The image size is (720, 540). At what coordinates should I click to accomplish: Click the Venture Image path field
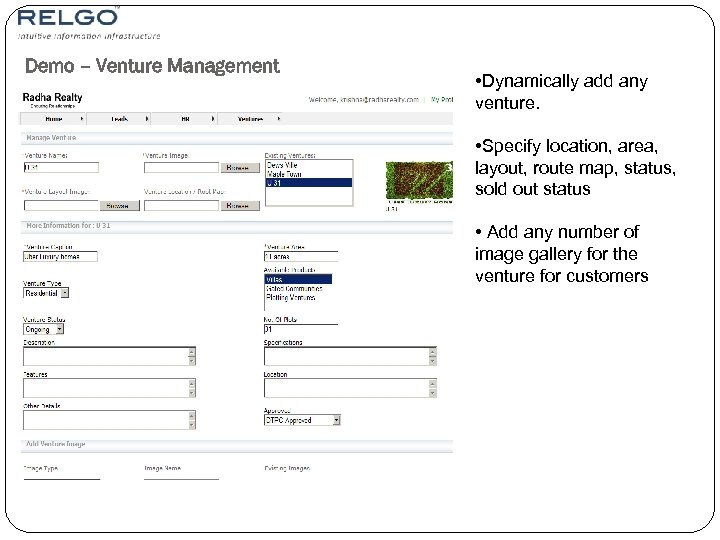[181, 168]
